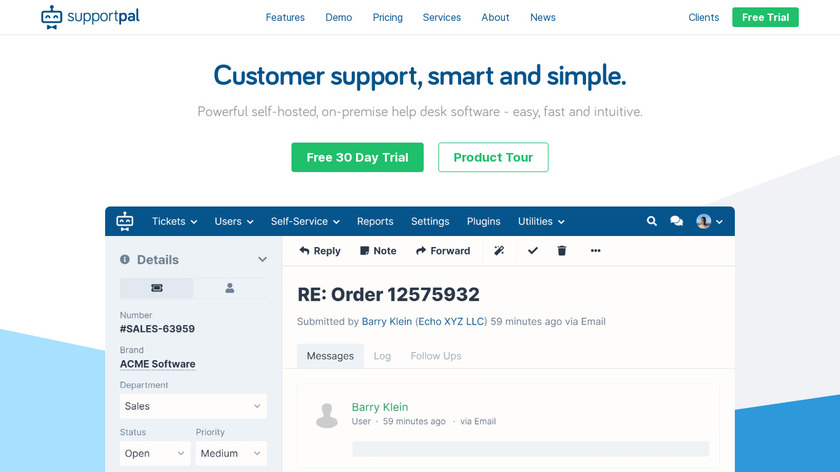Open the Echo XYZ LLC organisation link
Viewport: 840px width, 472px height.
[x=451, y=321]
